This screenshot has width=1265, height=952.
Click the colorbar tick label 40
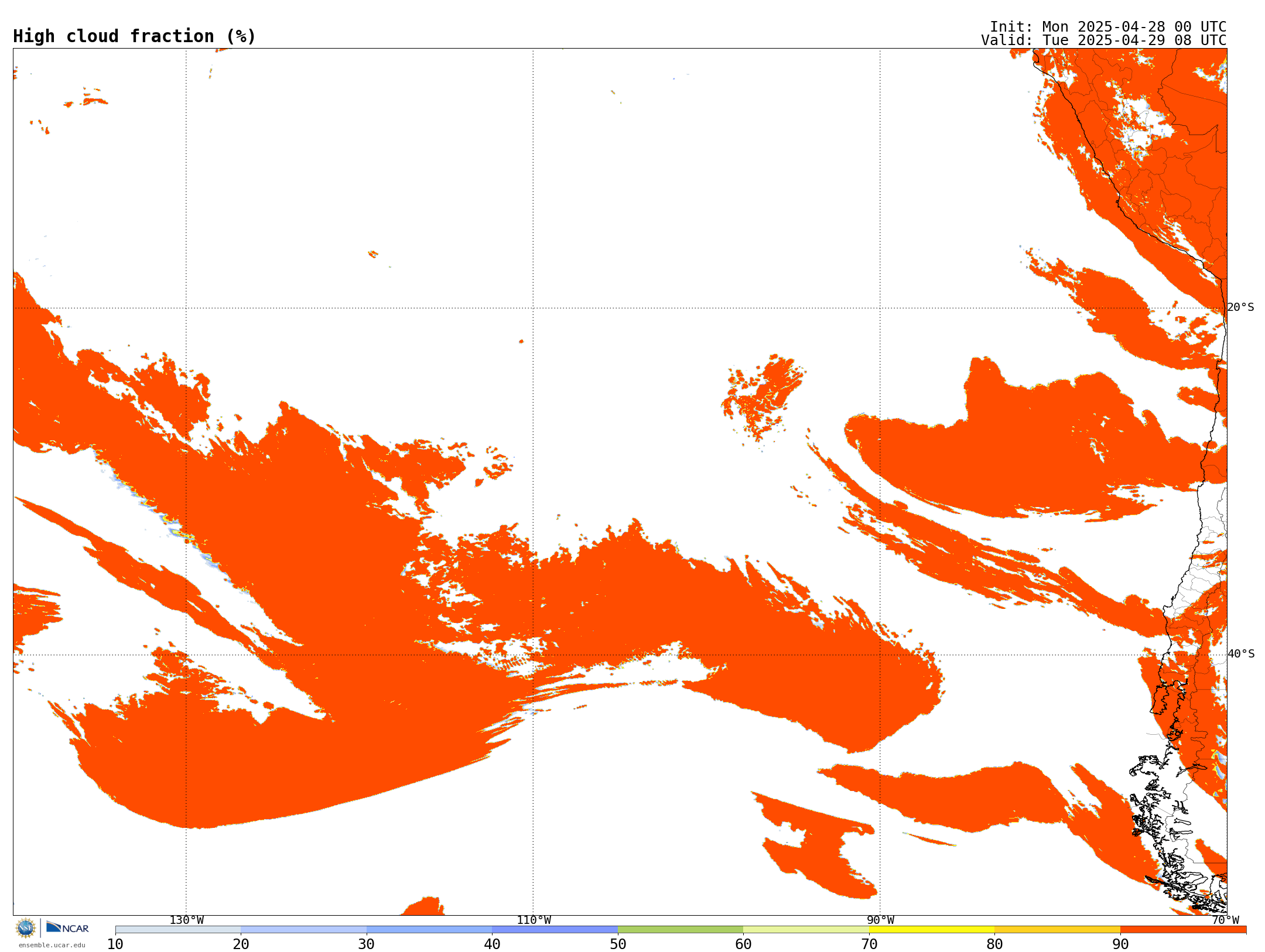[492, 944]
